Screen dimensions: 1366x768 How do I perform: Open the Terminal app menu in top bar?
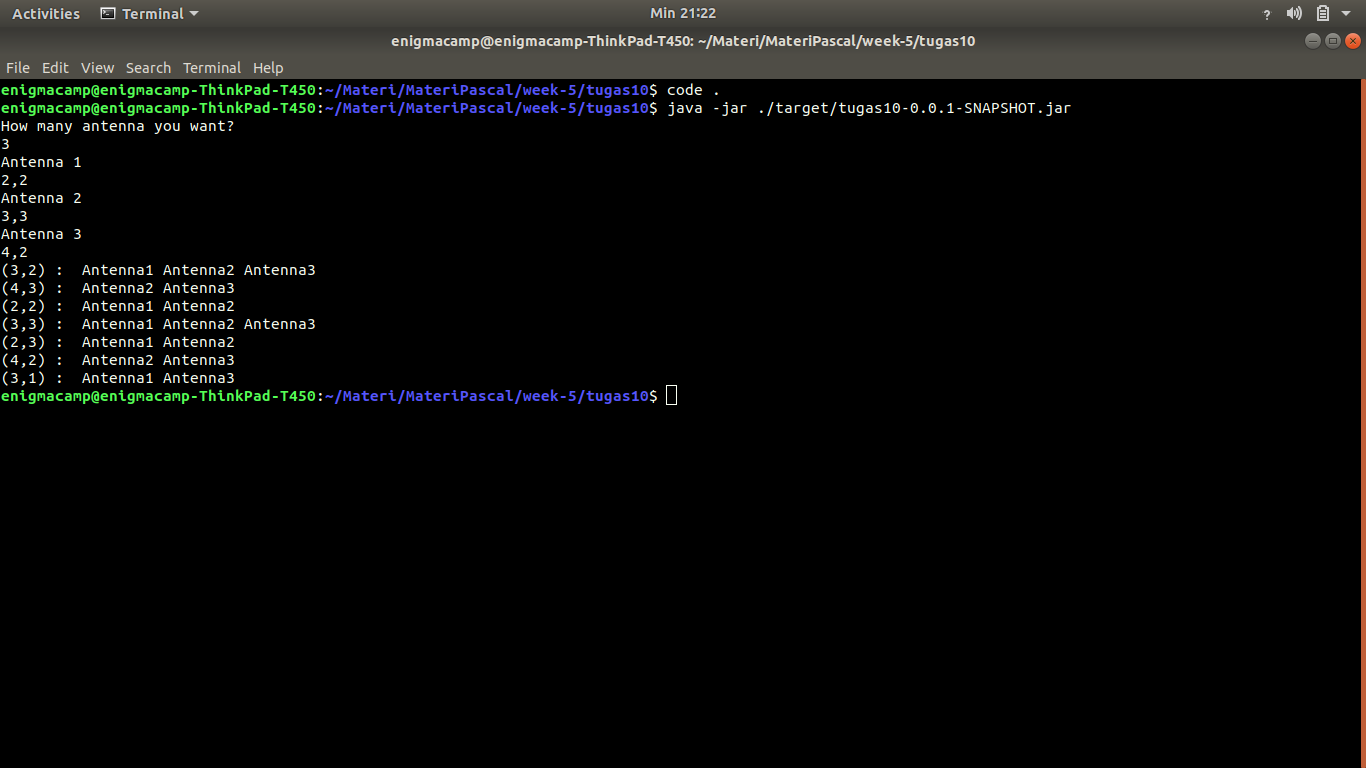[x=150, y=14]
